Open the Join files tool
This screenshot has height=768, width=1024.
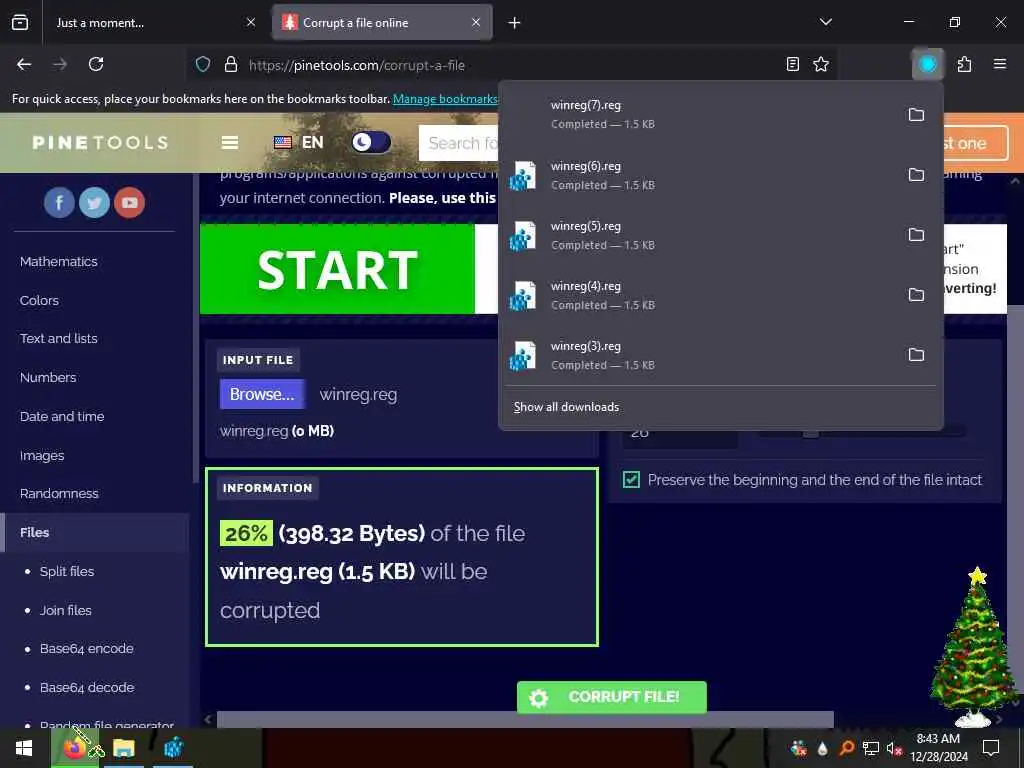pos(65,610)
